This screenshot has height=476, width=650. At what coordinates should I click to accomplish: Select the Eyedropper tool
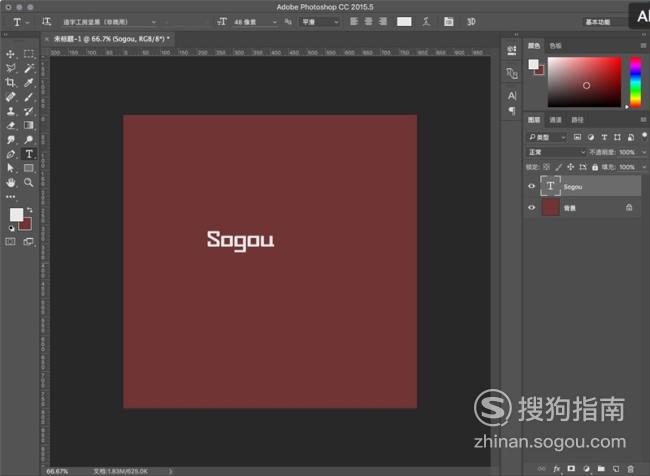(x=29, y=83)
